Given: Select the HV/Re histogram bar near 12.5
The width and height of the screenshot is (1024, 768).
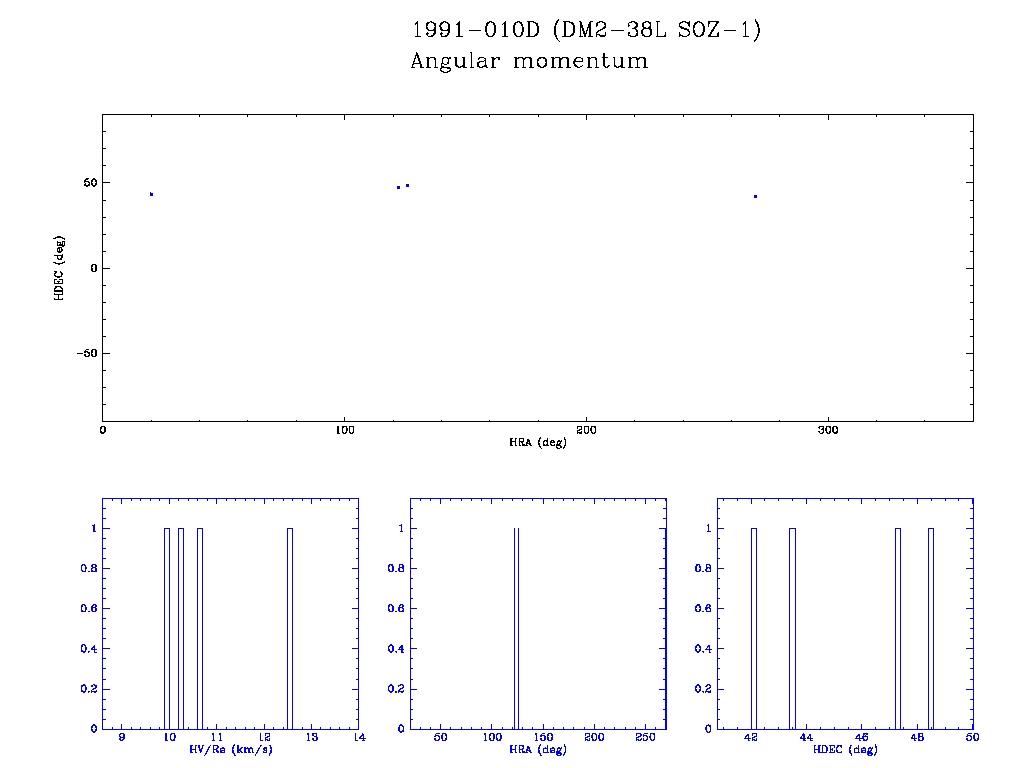Looking at the screenshot, I should click(x=289, y=628).
